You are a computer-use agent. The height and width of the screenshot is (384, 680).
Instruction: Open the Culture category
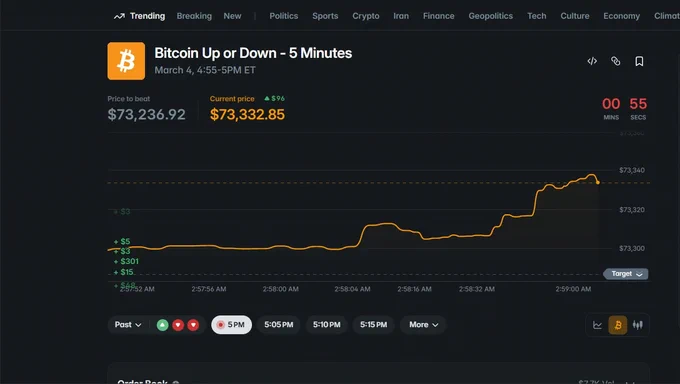[x=575, y=16]
